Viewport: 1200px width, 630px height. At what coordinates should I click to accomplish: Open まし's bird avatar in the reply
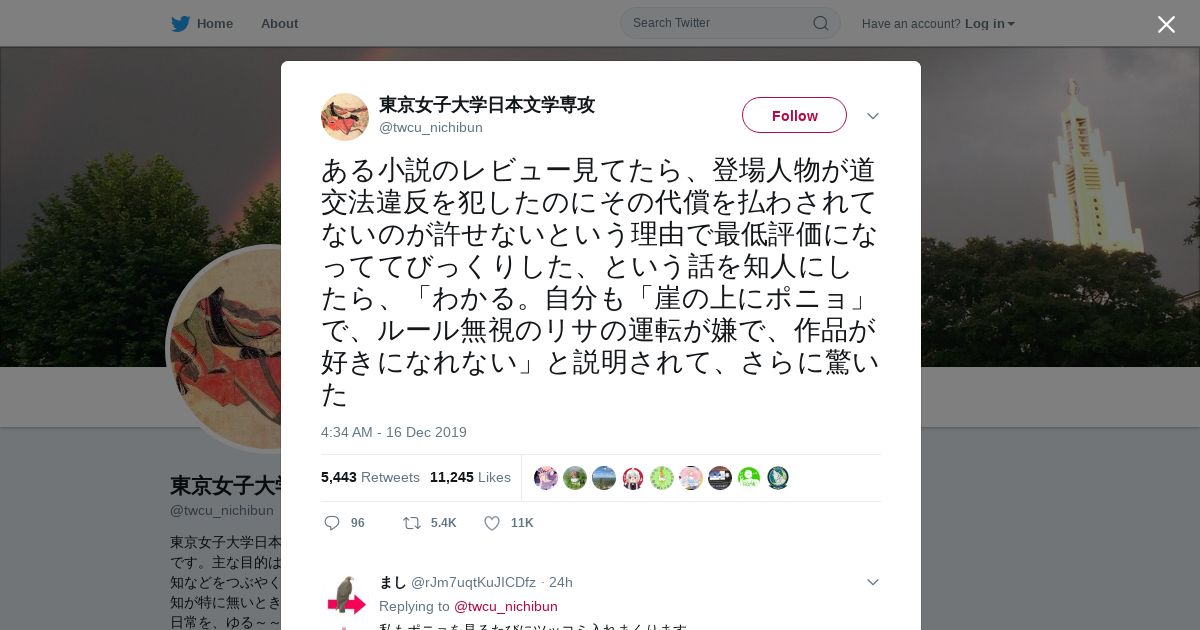345,596
